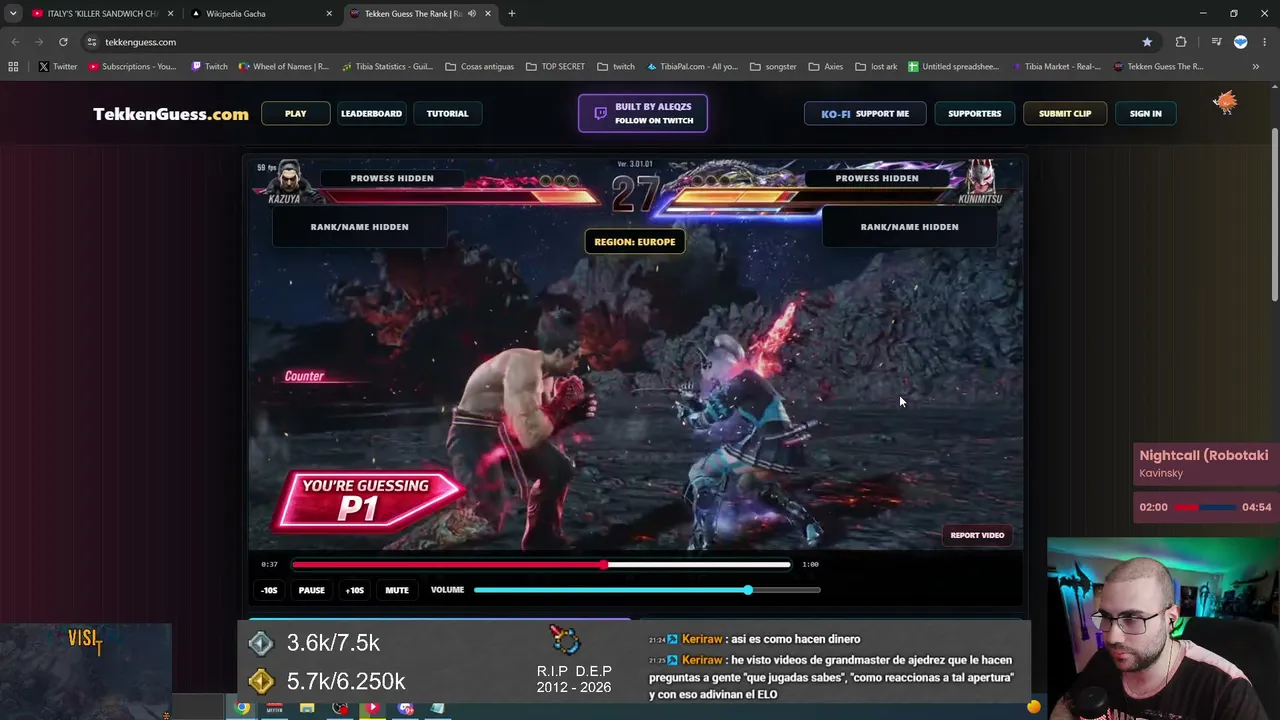The width and height of the screenshot is (1280, 720).
Task: Close the Wikipedia Gacha tab
Action: pyautogui.click(x=329, y=14)
